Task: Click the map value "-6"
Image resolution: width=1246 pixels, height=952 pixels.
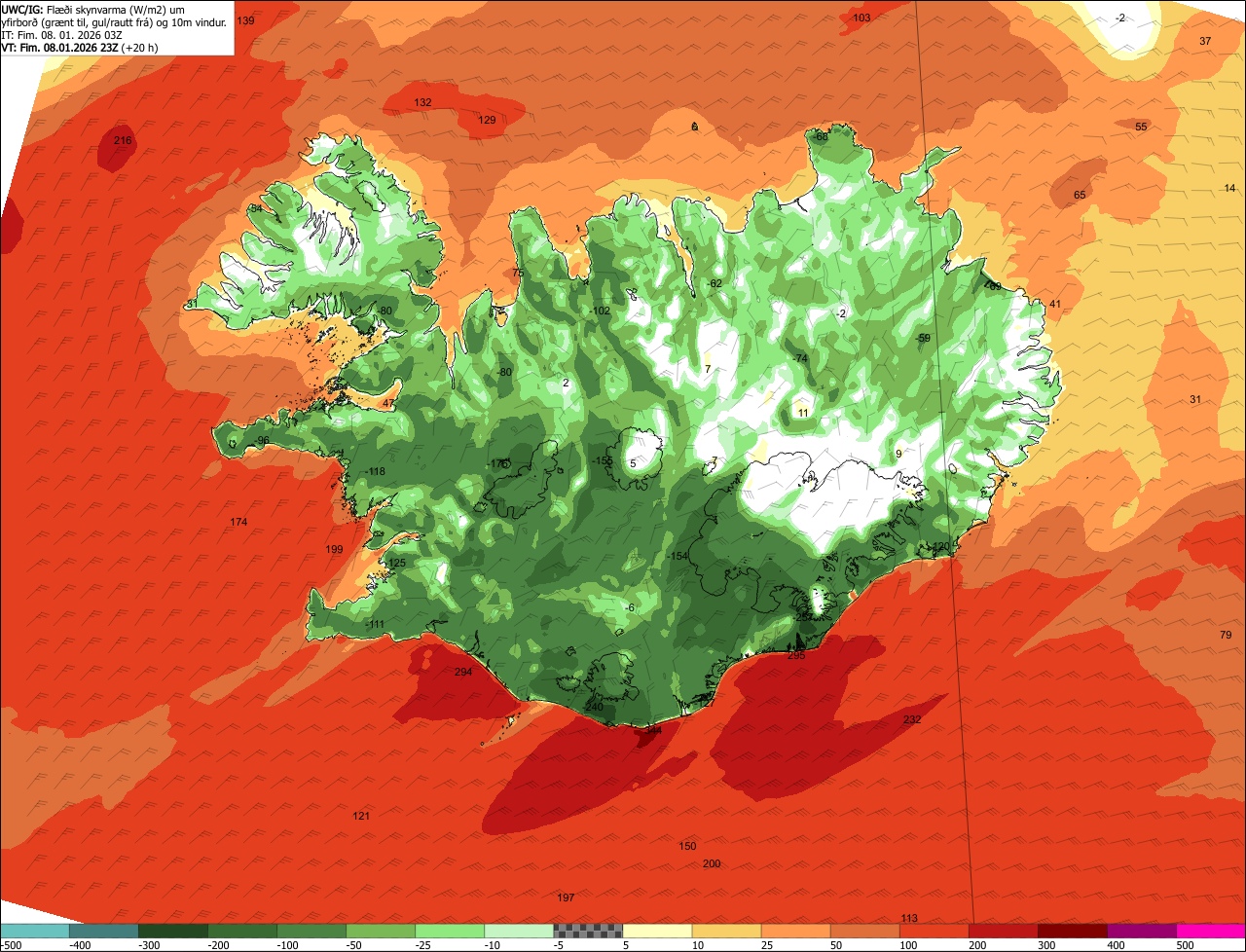Action: click(x=630, y=607)
